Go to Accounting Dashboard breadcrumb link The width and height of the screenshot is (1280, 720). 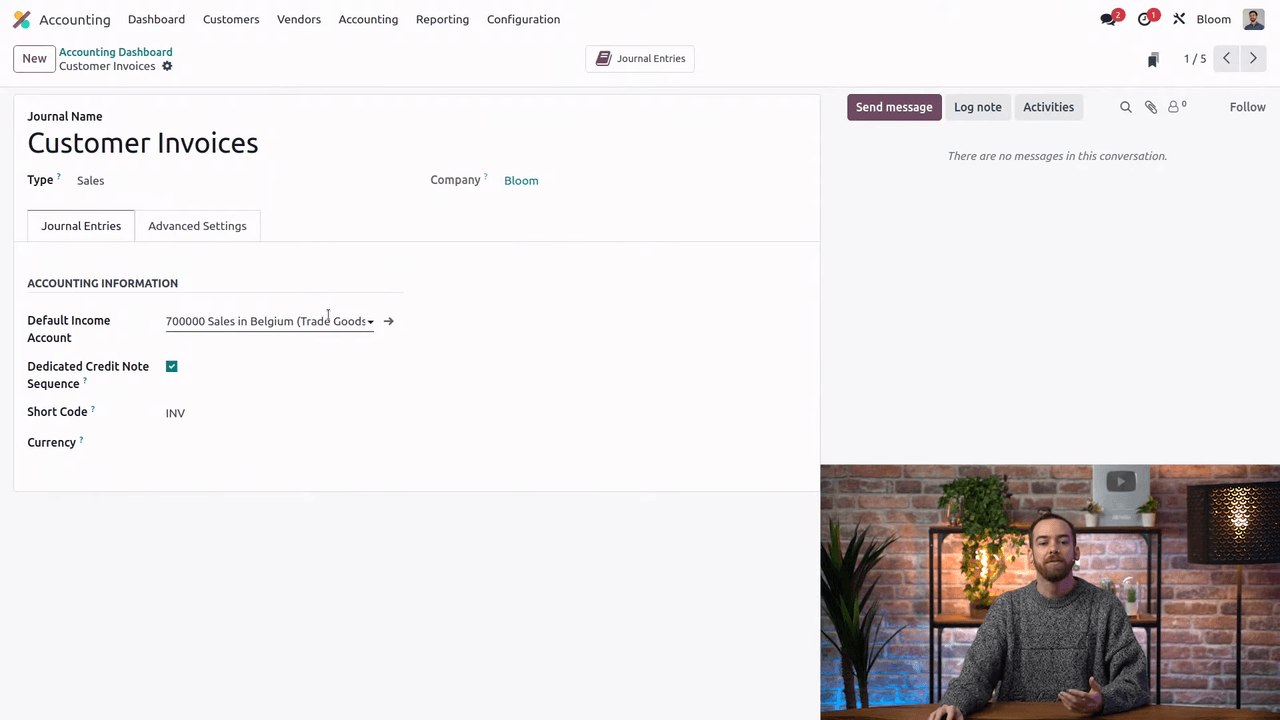pyautogui.click(x=115, y=52)
